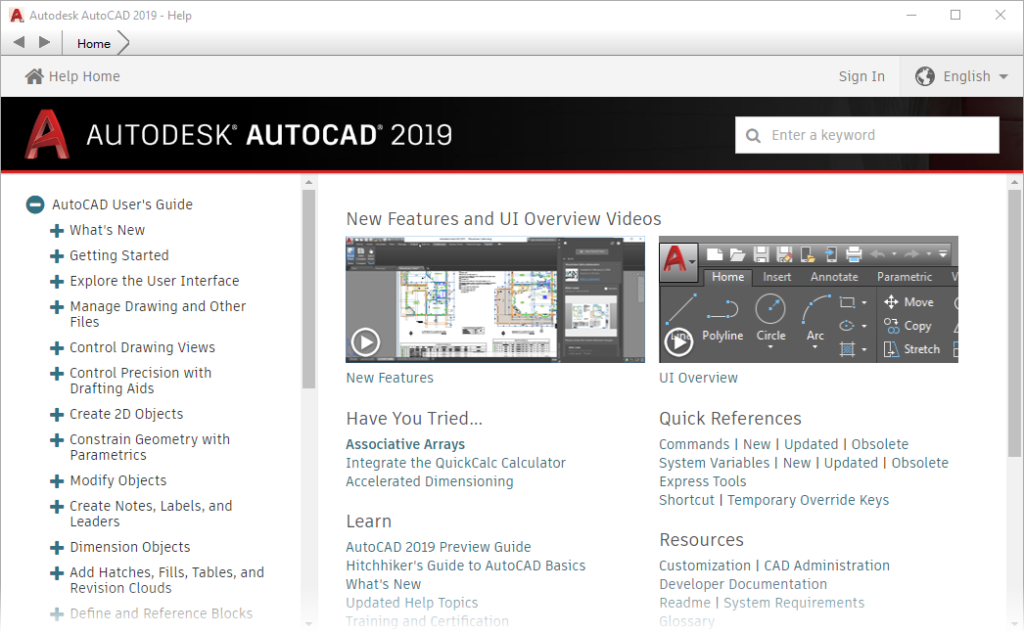Open the English language dropdown
1024x634 pixels.
[x=968, y=75]
